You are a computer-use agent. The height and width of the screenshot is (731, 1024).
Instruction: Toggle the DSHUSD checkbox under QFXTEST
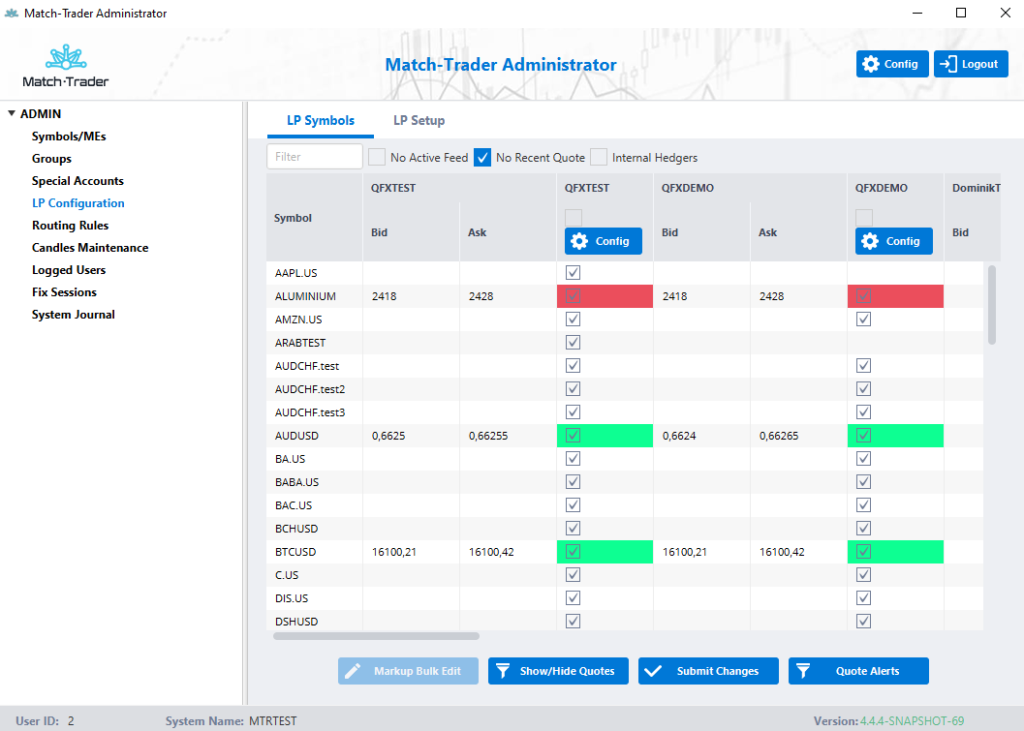[x=573, y=621]
